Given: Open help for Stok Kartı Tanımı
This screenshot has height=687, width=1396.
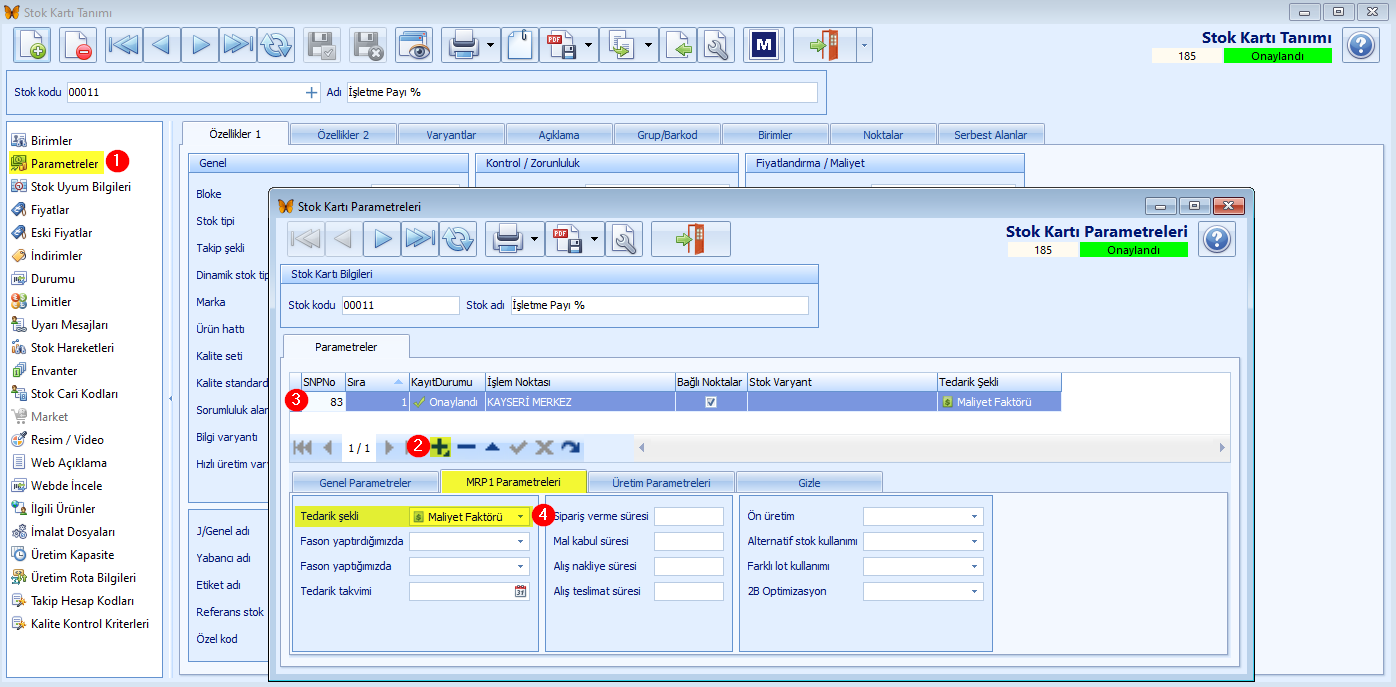Looking at the screenshot, I should coord(1361,45).
